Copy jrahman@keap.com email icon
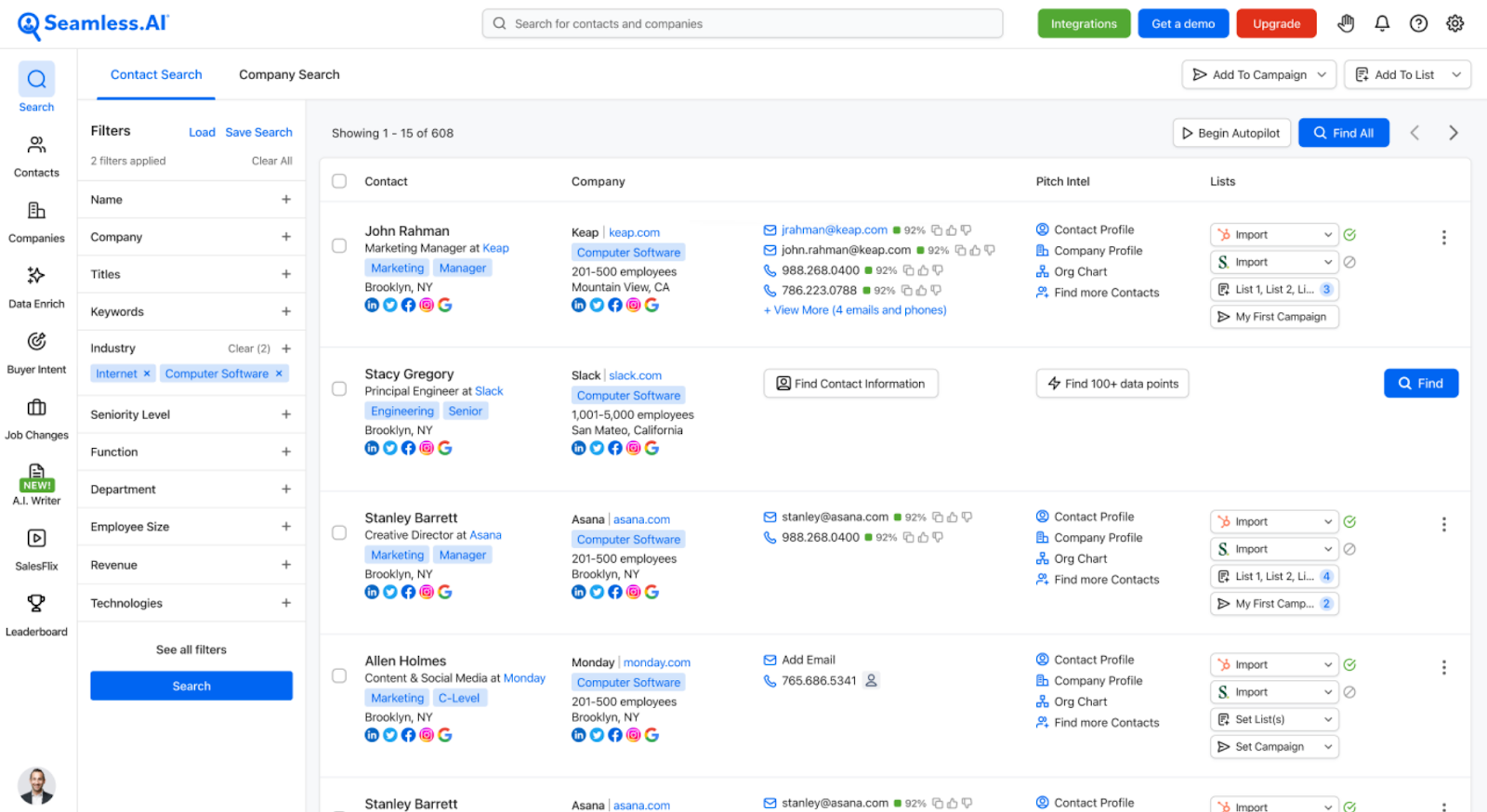 tap(937, 230)
